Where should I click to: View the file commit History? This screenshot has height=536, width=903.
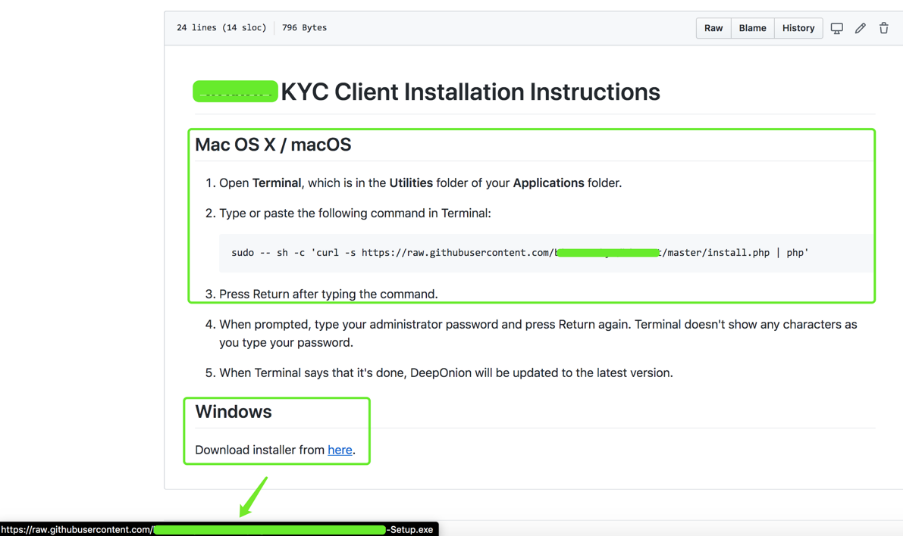tap(798, 28)
